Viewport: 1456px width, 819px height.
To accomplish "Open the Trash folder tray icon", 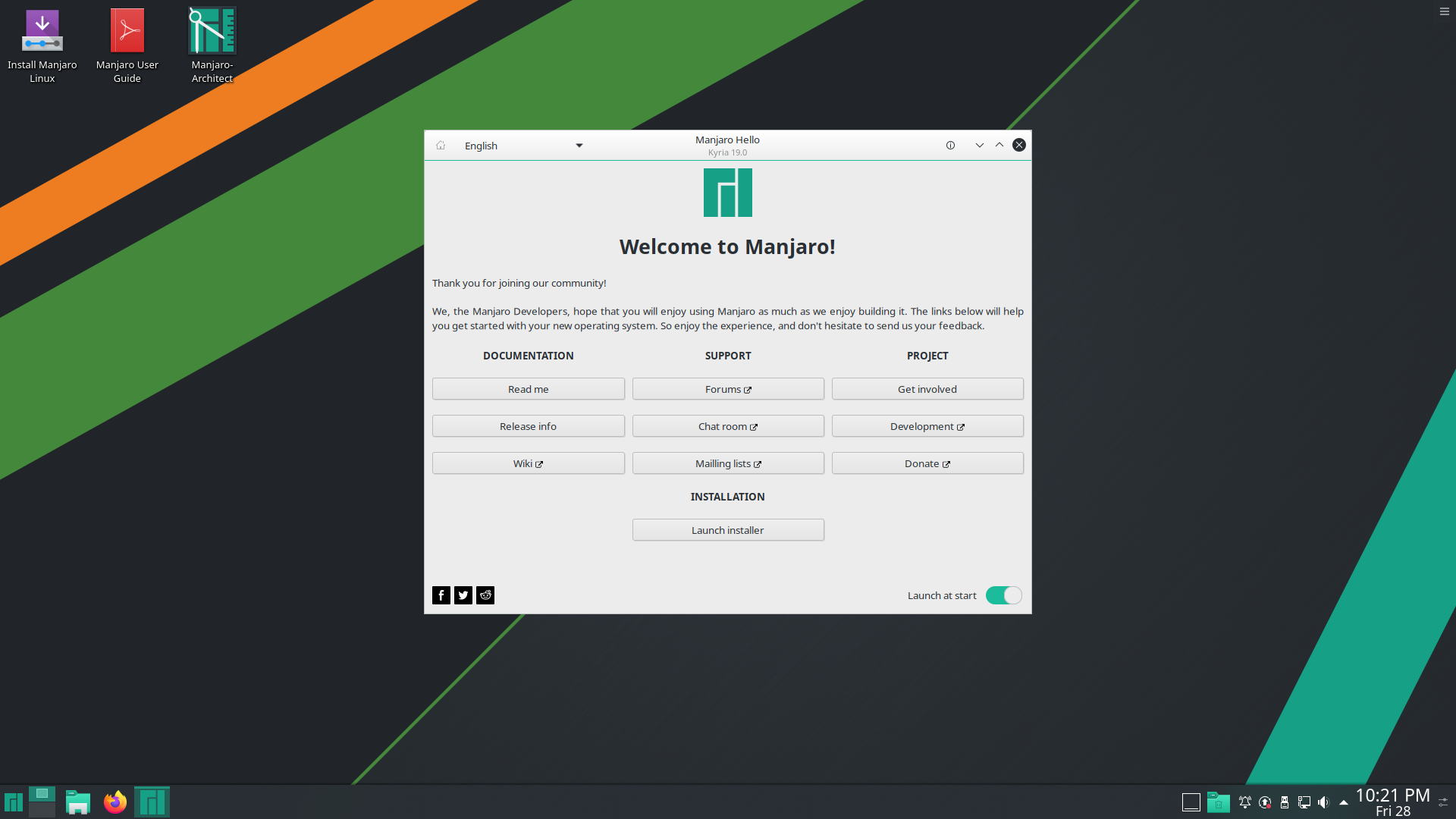I will pos(1219,802).
